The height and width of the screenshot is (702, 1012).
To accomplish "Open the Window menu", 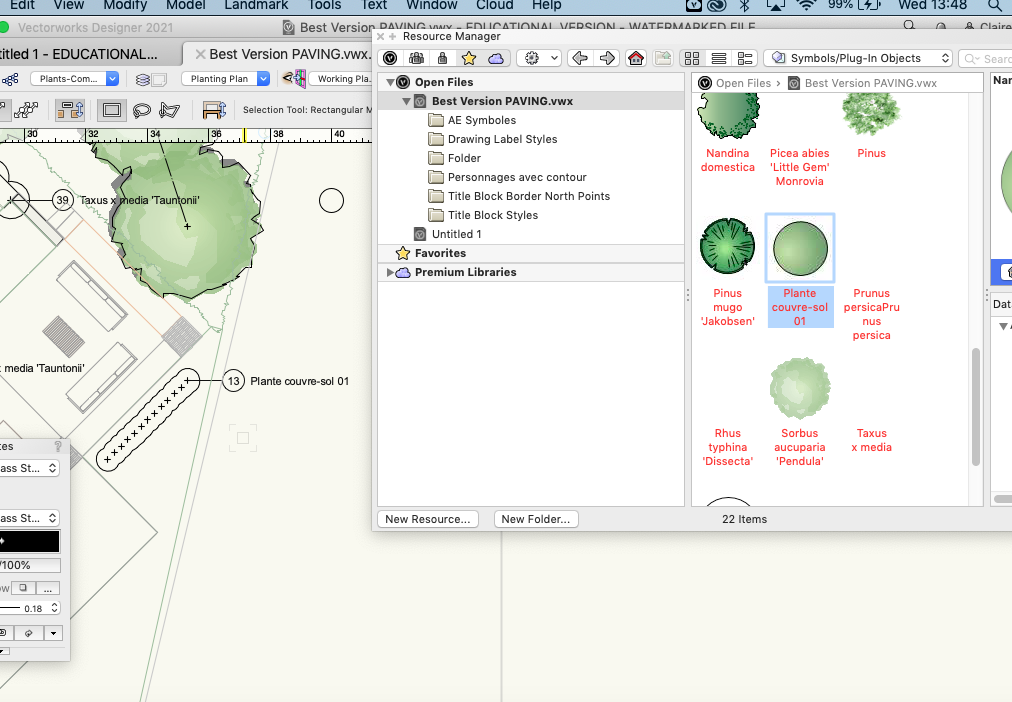I will pyautogui.click(x=431, y=6).
